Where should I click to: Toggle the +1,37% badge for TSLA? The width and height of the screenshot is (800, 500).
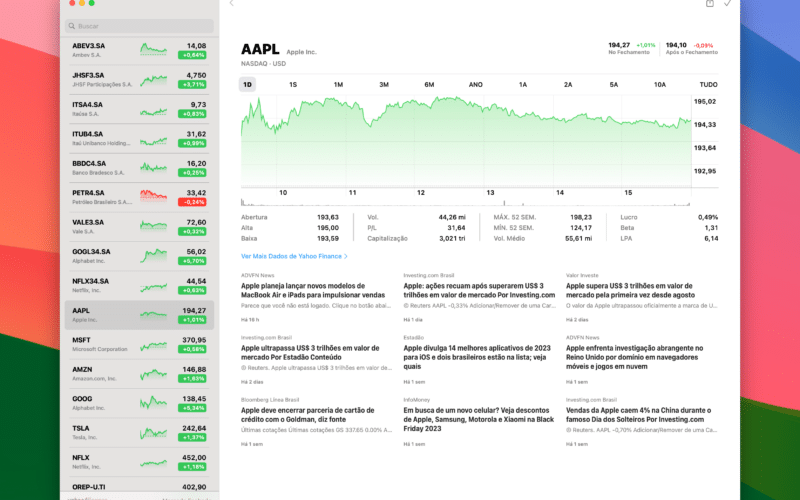pos(192,438)
